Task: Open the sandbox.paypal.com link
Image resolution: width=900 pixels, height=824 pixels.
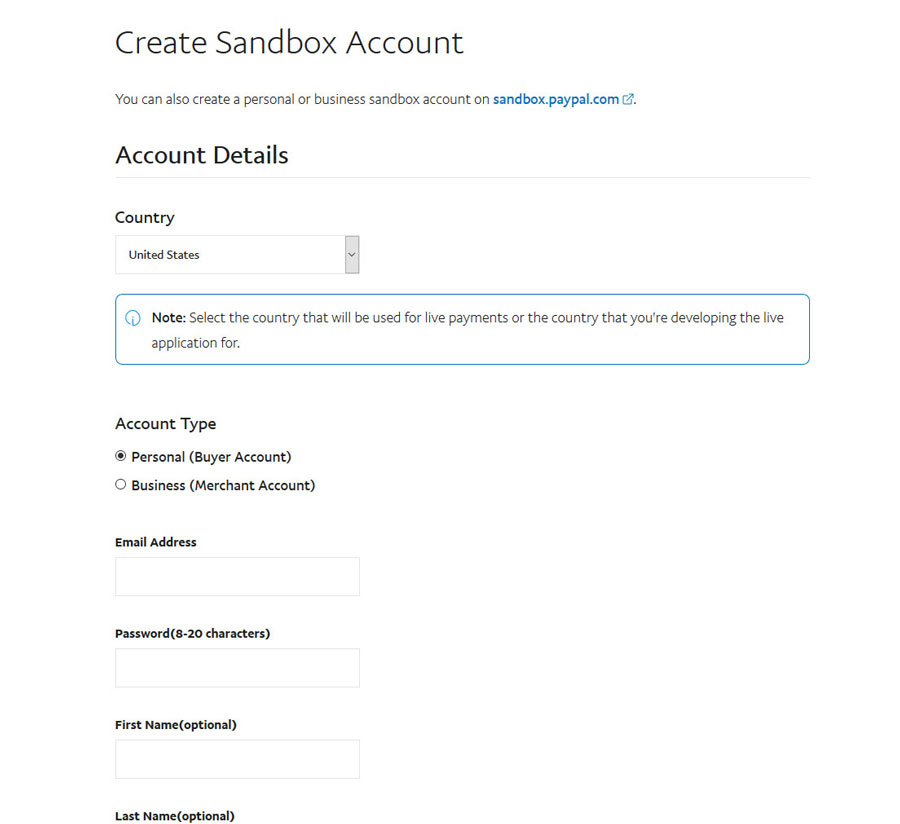Action: (x=555, y=99)
